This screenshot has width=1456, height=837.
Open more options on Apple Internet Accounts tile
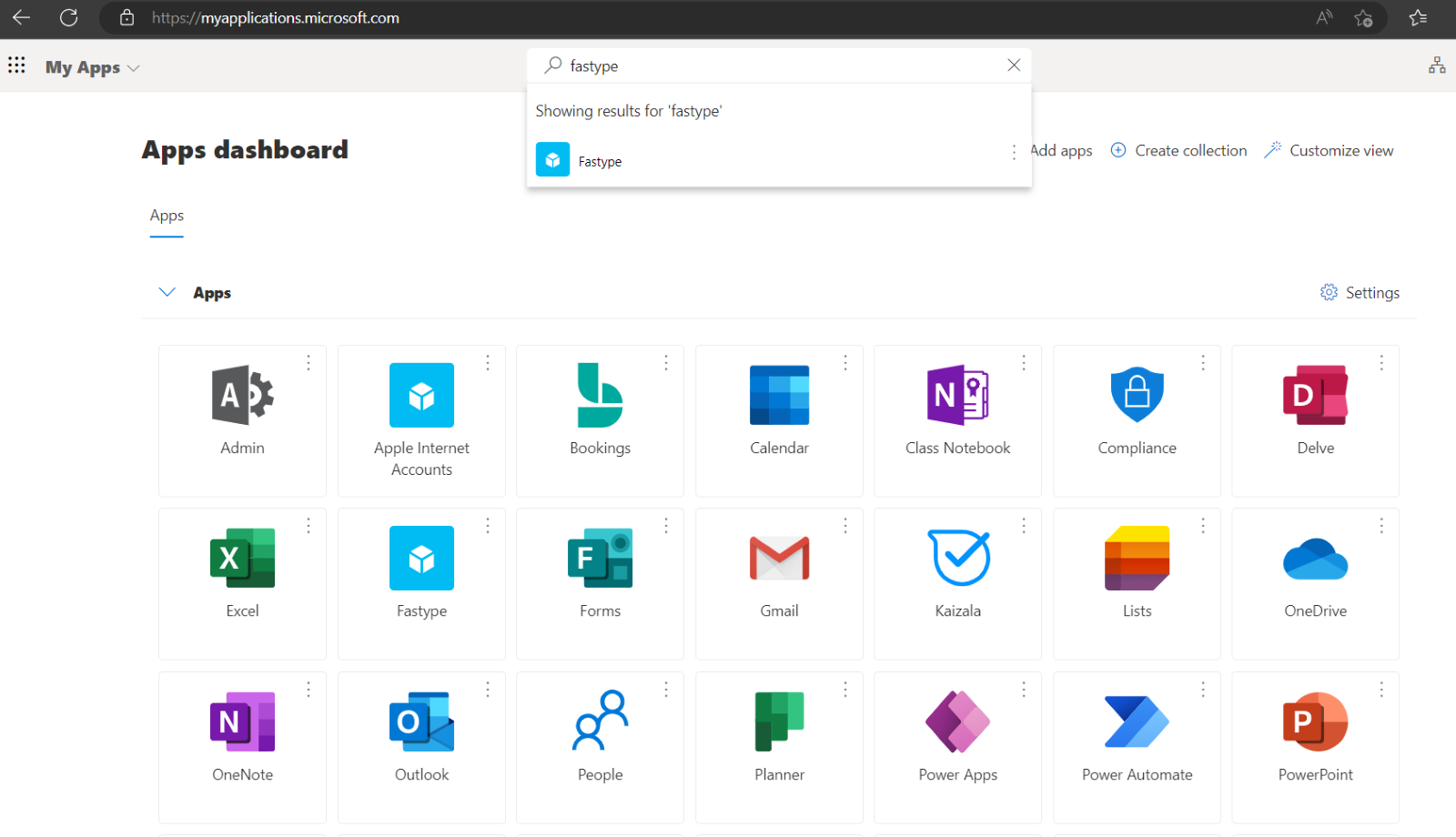(x=488, y=363)
